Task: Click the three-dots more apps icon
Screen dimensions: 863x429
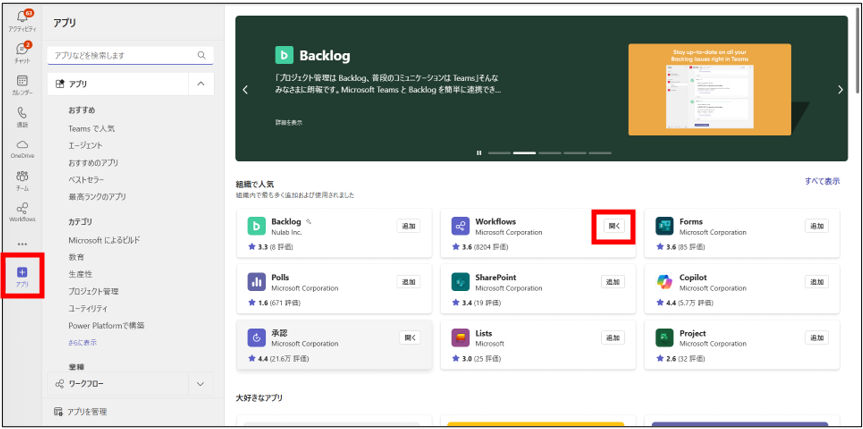Action: [x=23, y=244]
